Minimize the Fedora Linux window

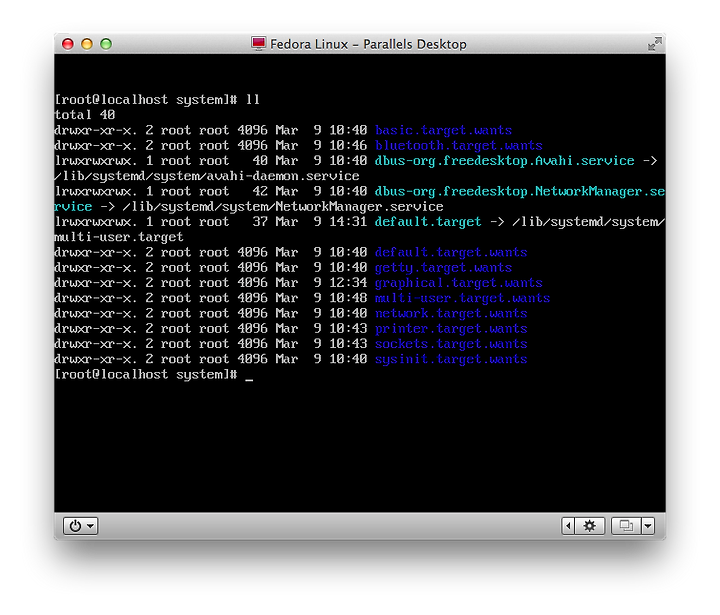point(87,44)
